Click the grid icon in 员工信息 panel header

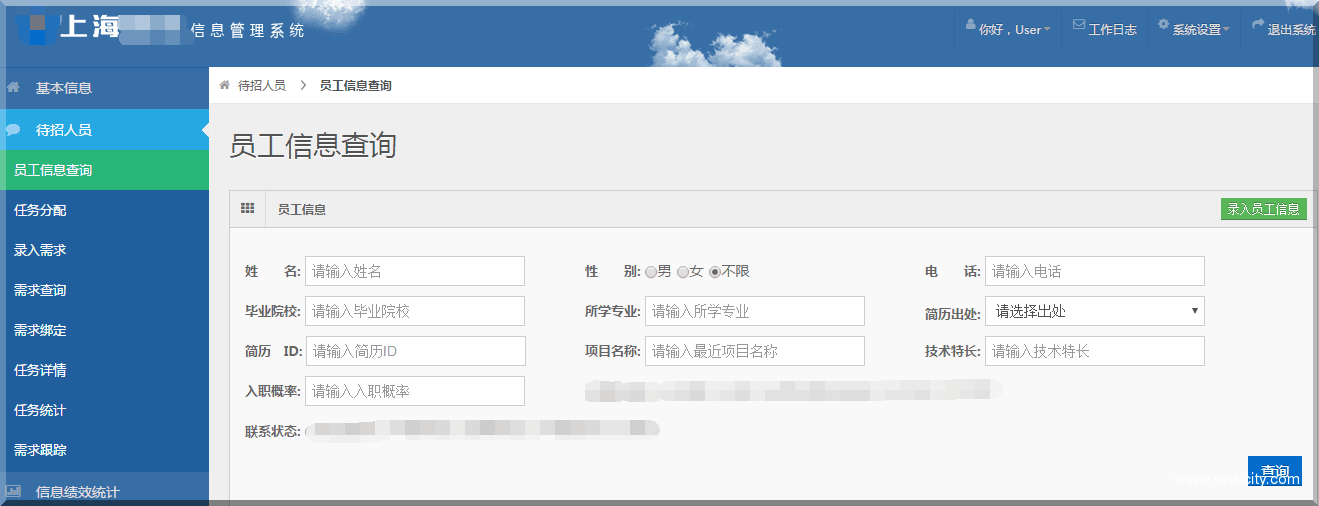coord(247,208)
